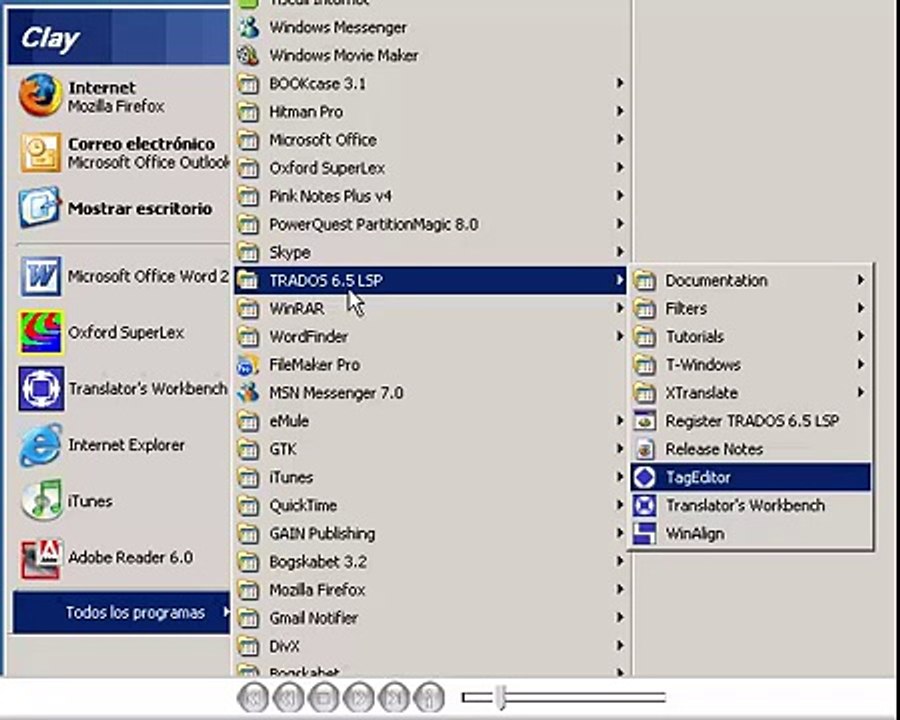Jump to the end of the video
This screenshot has width=900, height=720.
(x=394, y=697)
